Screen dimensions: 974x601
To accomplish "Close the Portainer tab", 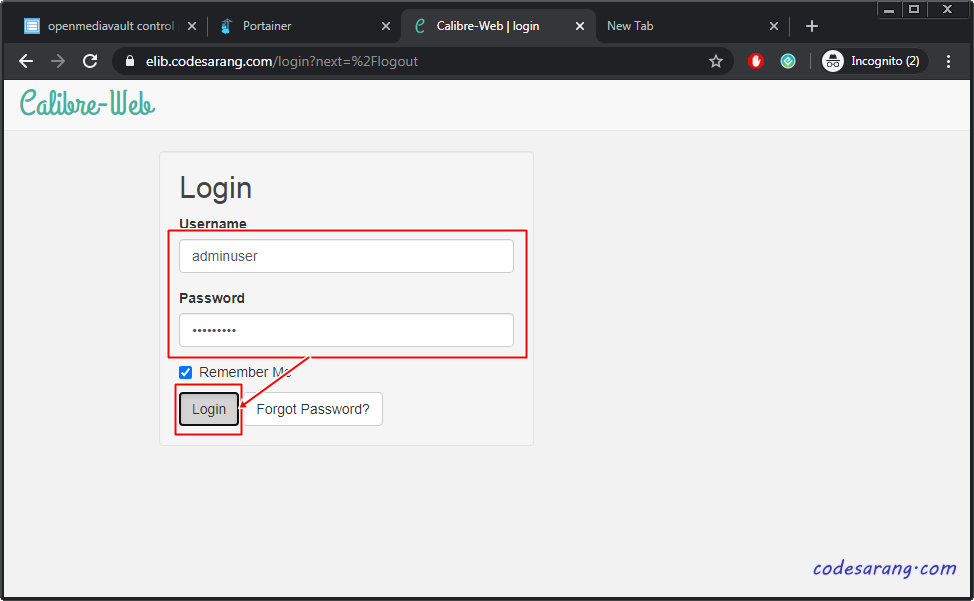I will tap(386, 26).
